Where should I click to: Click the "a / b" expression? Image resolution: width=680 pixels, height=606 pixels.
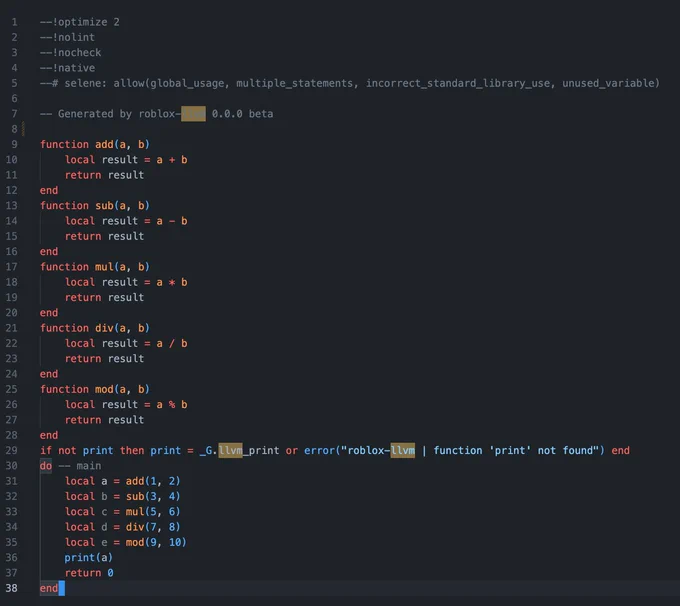[x=172, y=344]
